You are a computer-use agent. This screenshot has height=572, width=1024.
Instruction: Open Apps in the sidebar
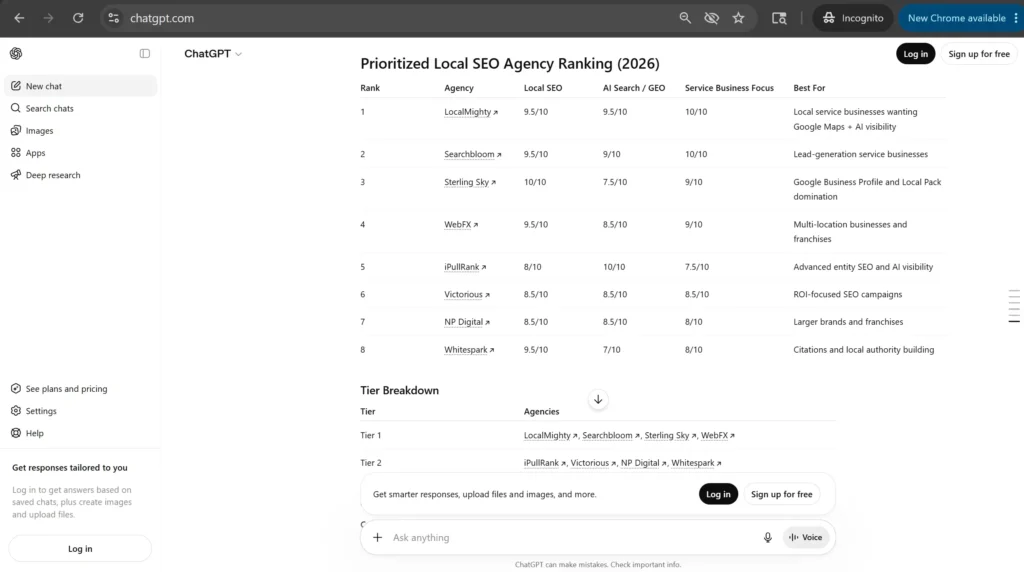(81, 153)
